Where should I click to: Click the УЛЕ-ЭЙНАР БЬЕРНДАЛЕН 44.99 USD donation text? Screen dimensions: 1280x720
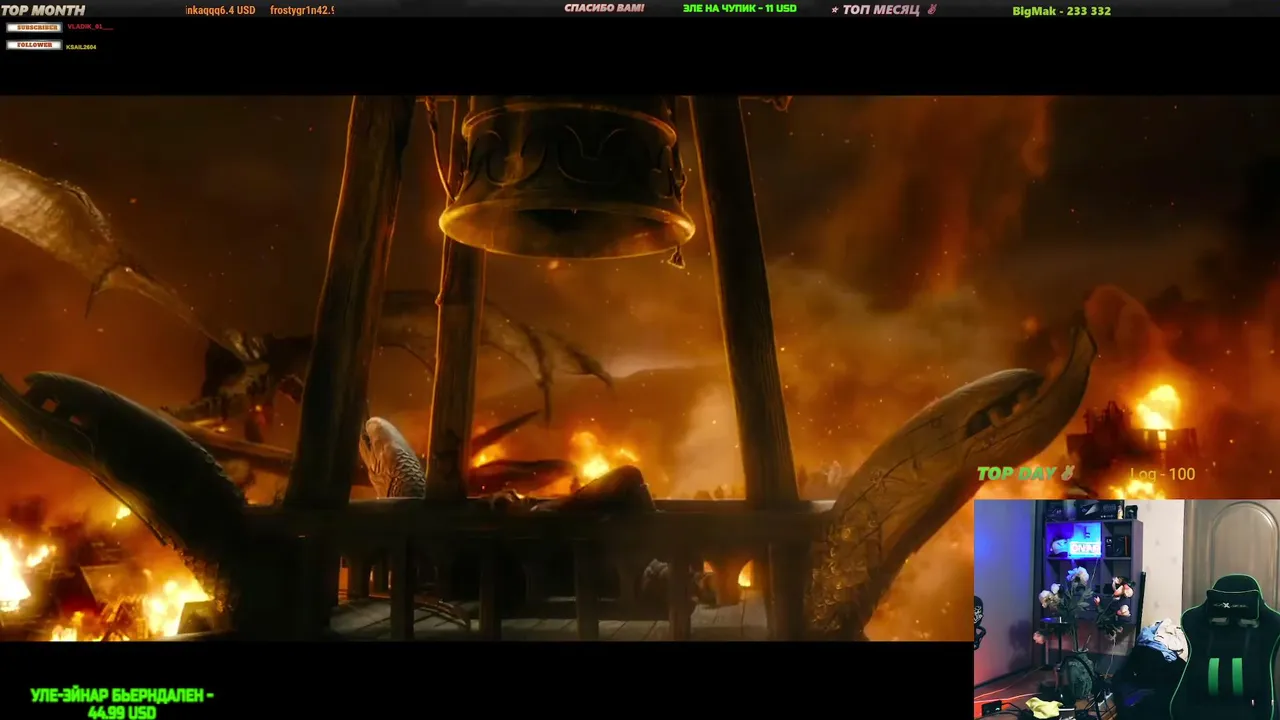(122, 704)
